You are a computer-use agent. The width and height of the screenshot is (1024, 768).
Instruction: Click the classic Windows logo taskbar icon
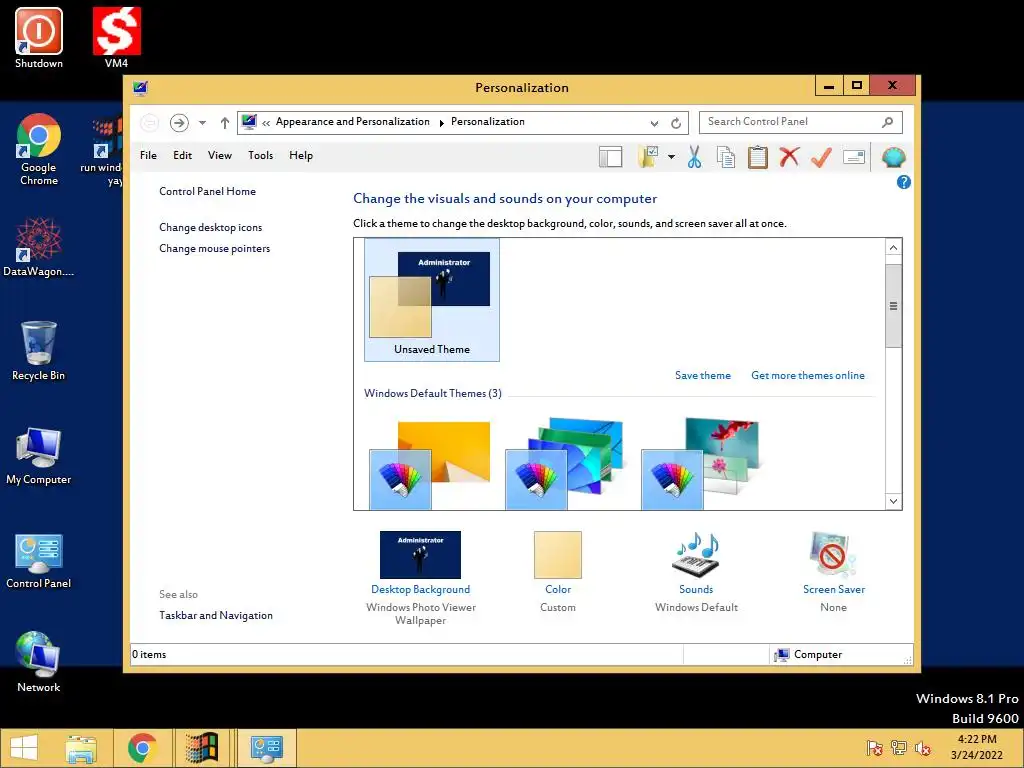click(201, 748)
